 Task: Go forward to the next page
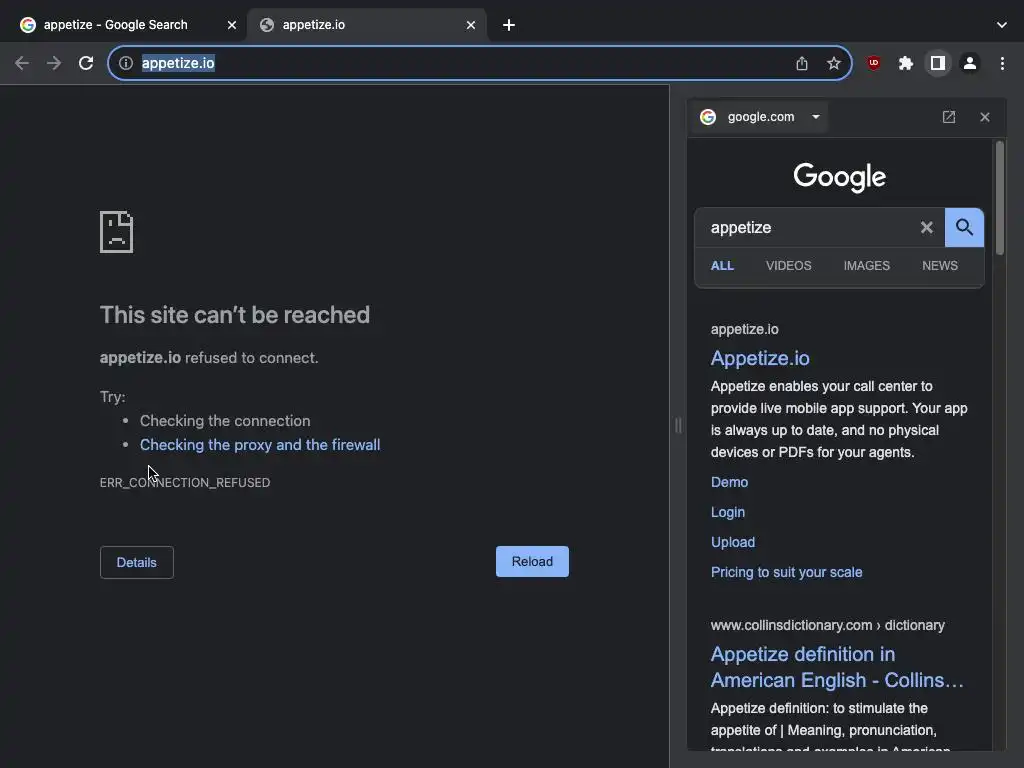click(x=54, y=63)
